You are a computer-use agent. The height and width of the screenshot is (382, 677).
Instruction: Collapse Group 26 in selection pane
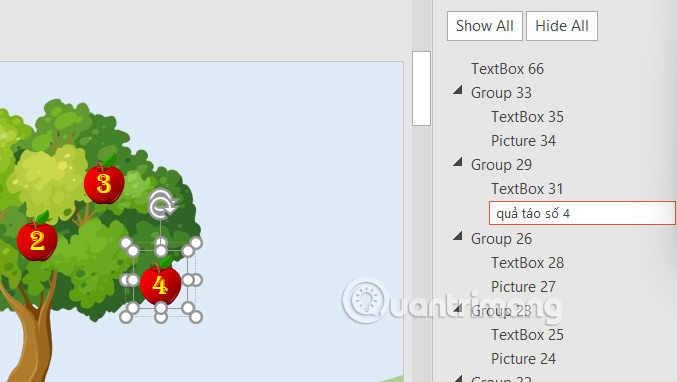pos(458,236)
